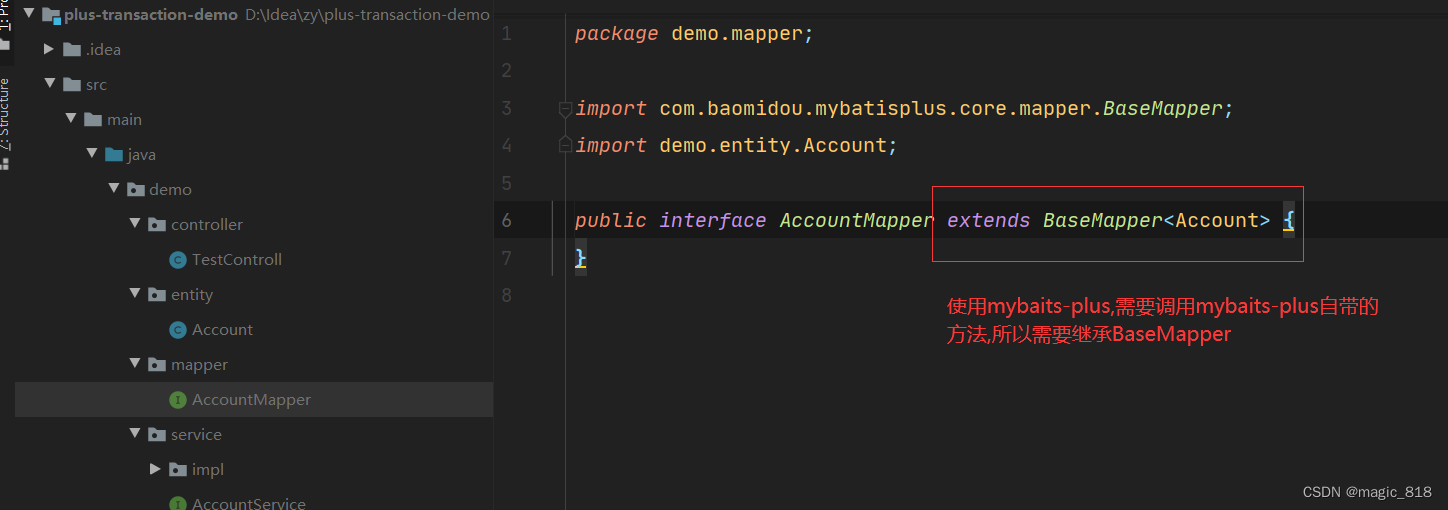Click the demo package icon

(x=135, y=189)
